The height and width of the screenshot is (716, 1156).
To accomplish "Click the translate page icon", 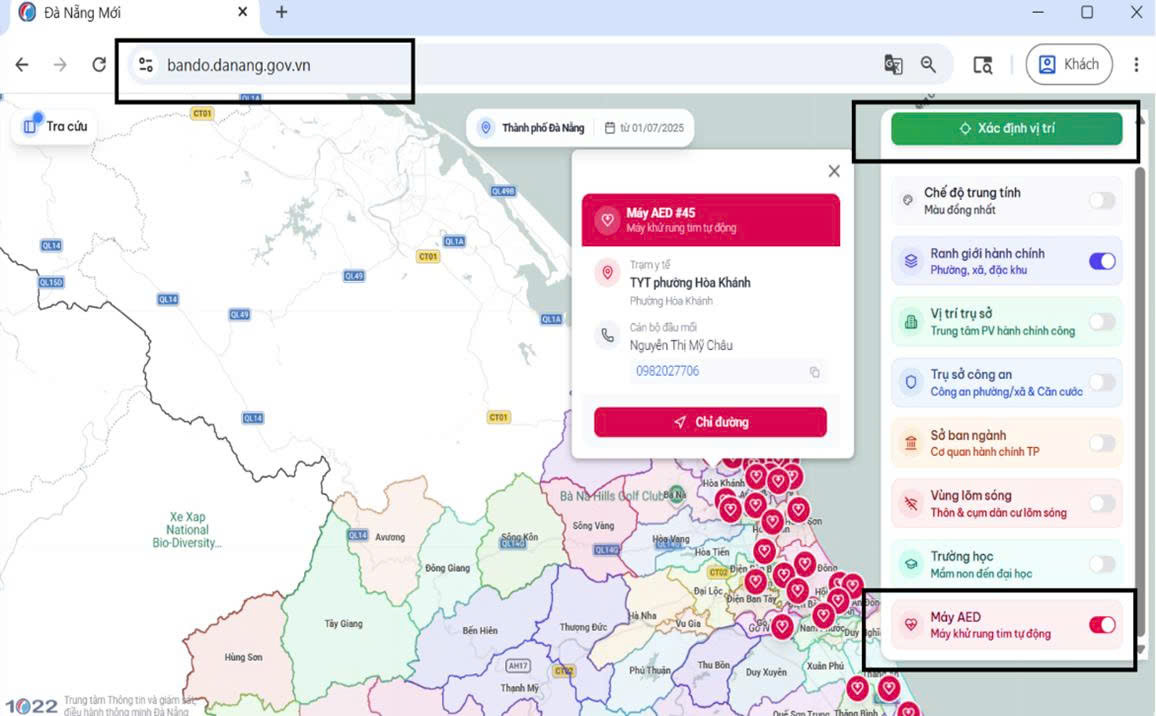I will (x=893, y=65).
